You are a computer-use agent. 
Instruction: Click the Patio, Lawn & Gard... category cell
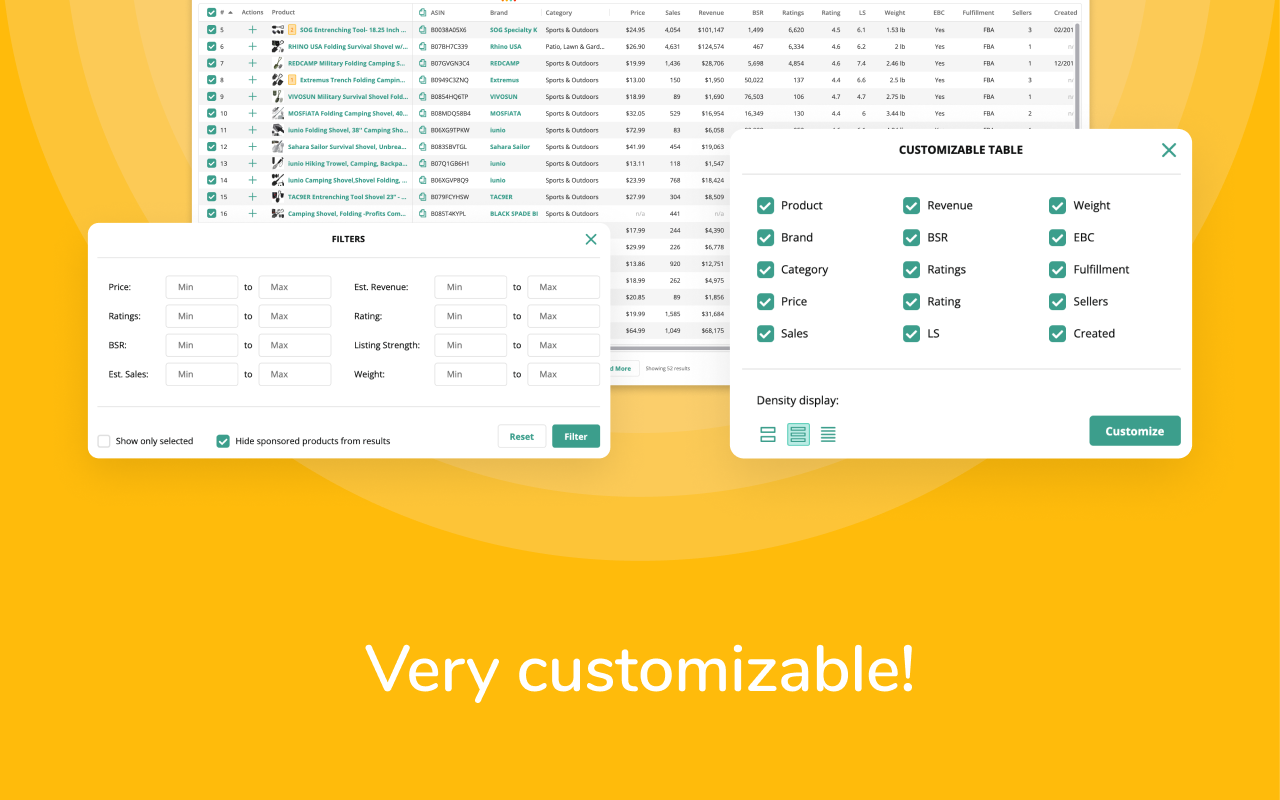(x=575, y=47)
